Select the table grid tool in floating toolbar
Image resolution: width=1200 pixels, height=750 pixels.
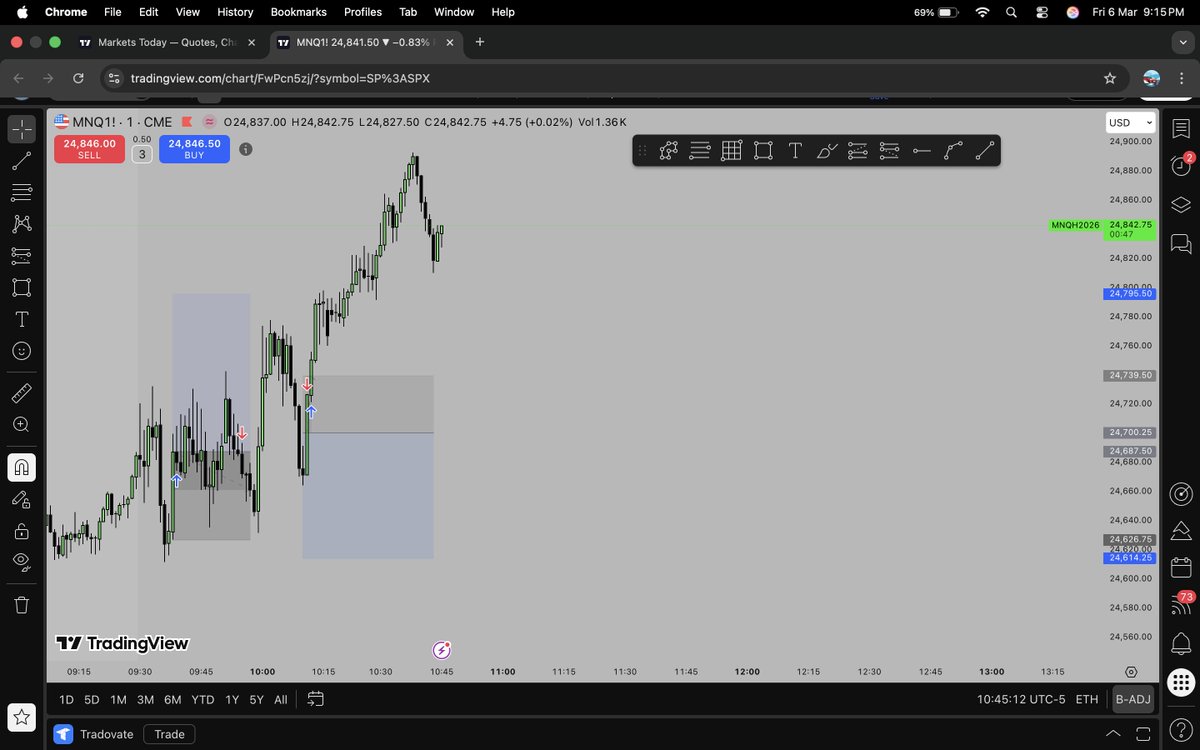click(731, 150)
